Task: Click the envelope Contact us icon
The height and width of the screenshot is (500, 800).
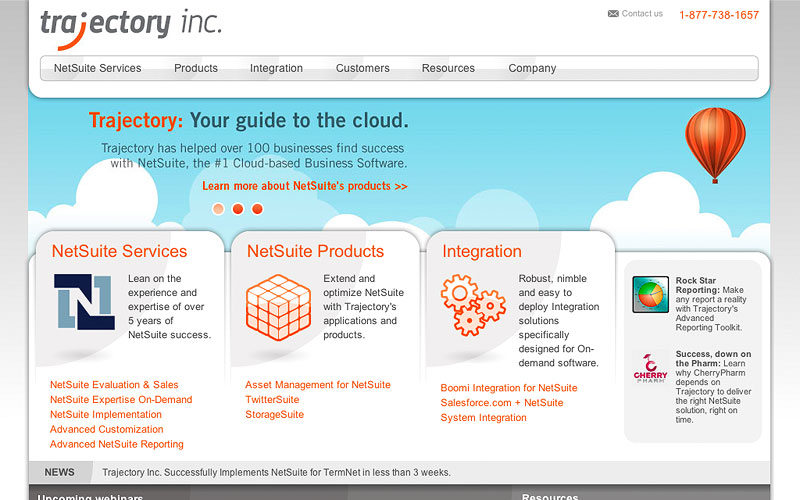Action: pos(613,14)
